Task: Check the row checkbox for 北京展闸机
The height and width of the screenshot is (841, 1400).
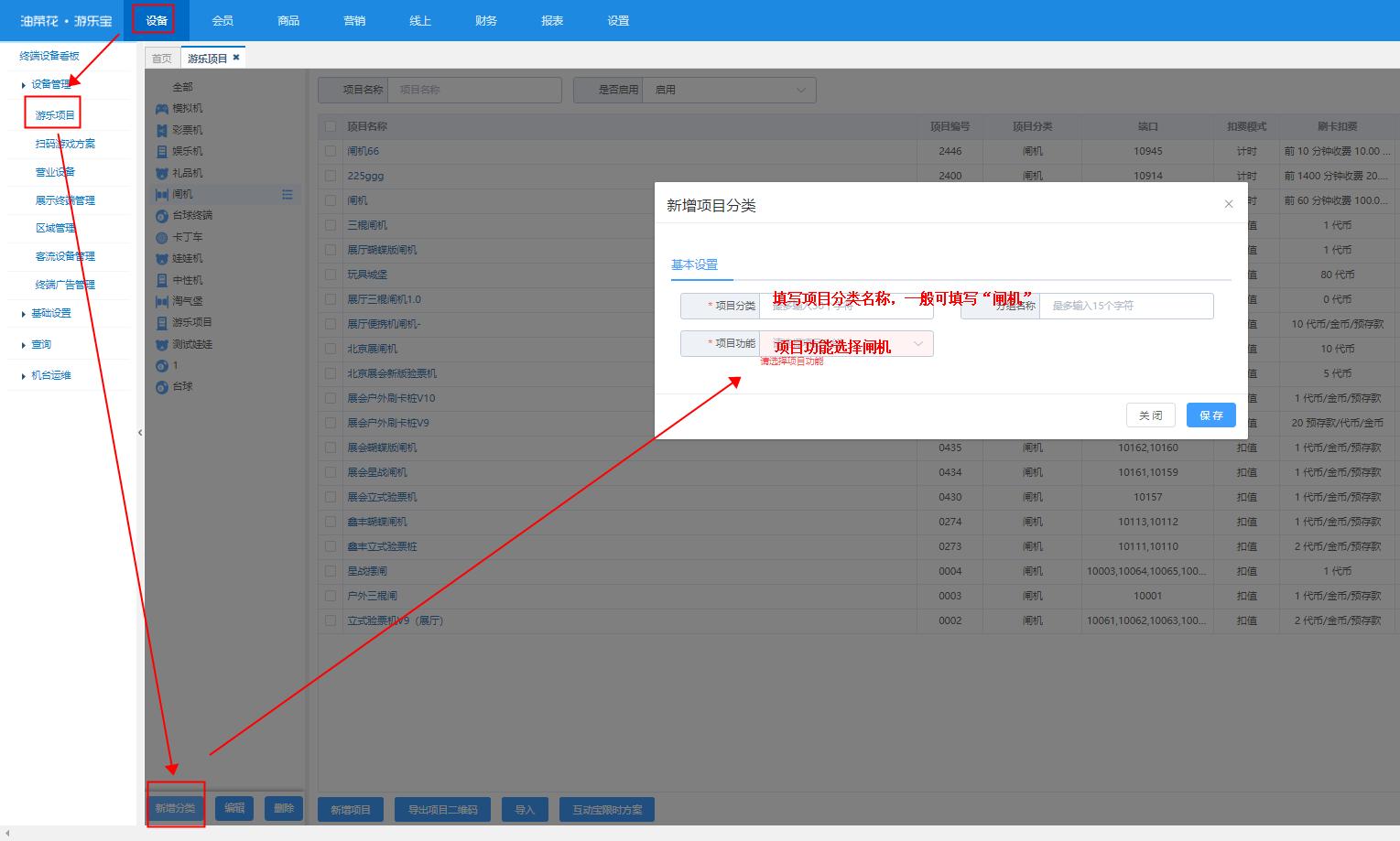Action: 331,349
